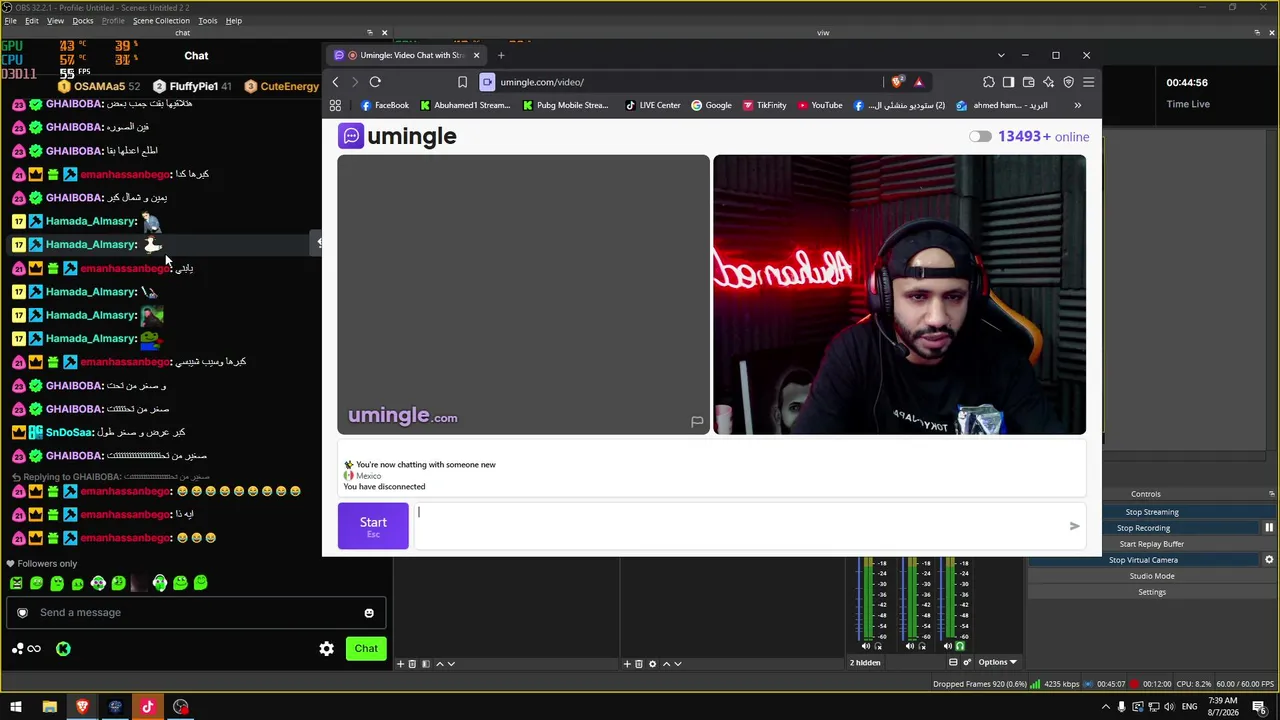This screenshot has width=1280, height=720.
Task: Open chat settings gear icon
Action: point(326,648)
